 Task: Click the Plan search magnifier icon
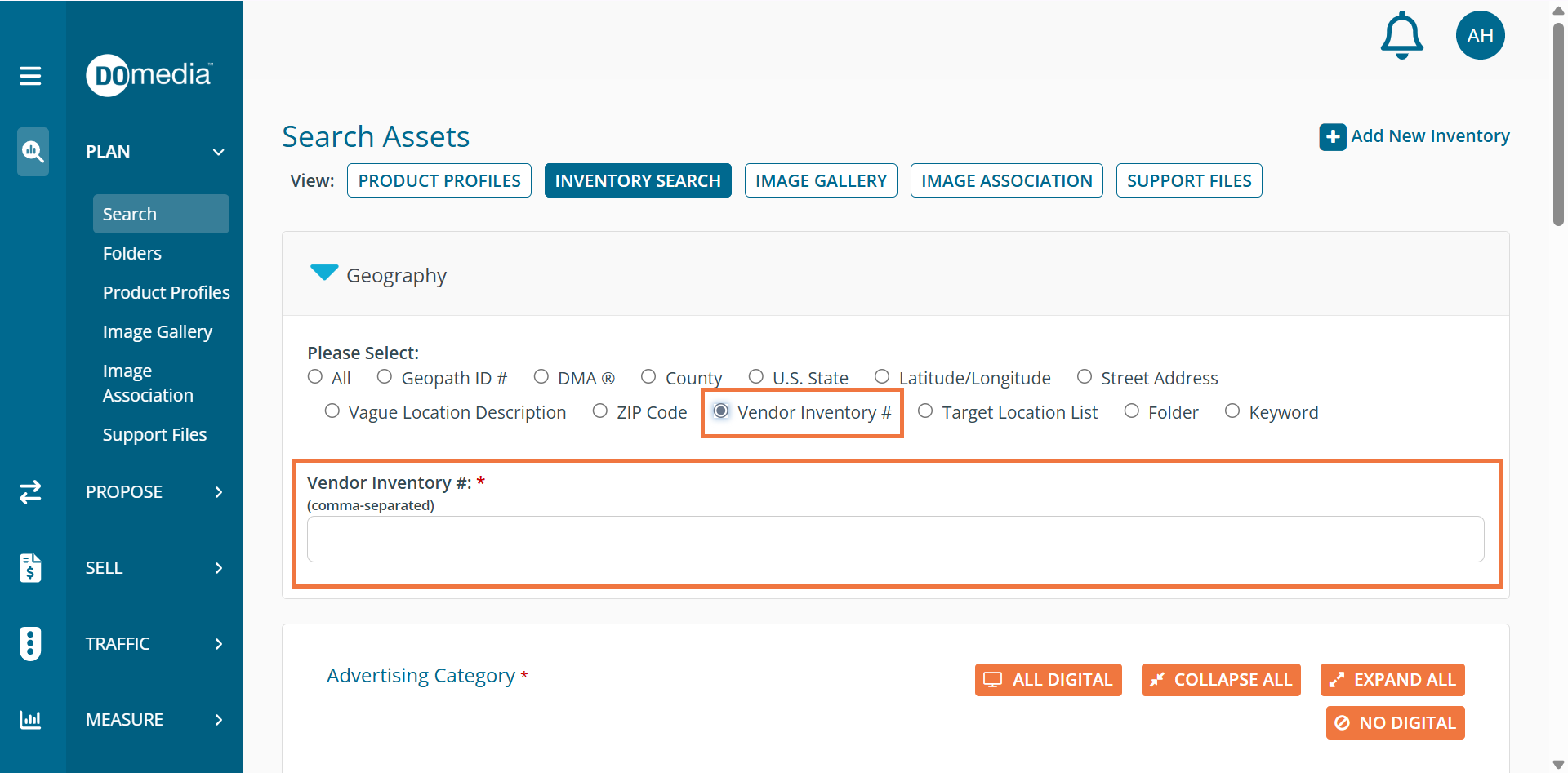click(33, 151)
